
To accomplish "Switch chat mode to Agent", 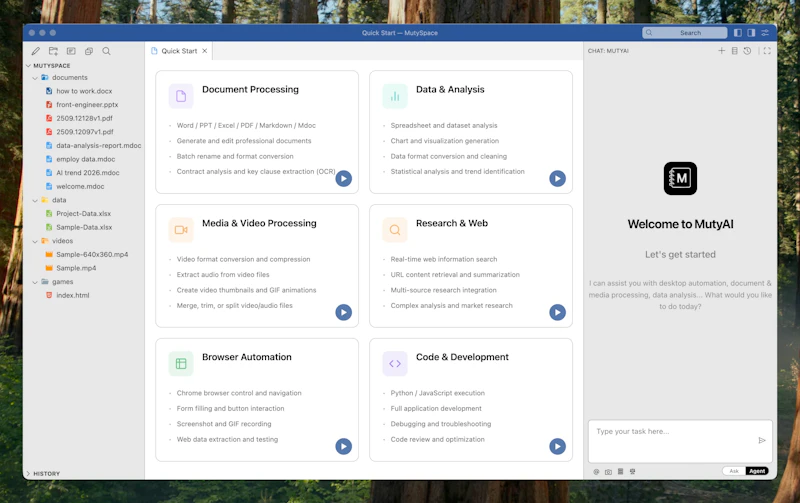I will 757,471.
